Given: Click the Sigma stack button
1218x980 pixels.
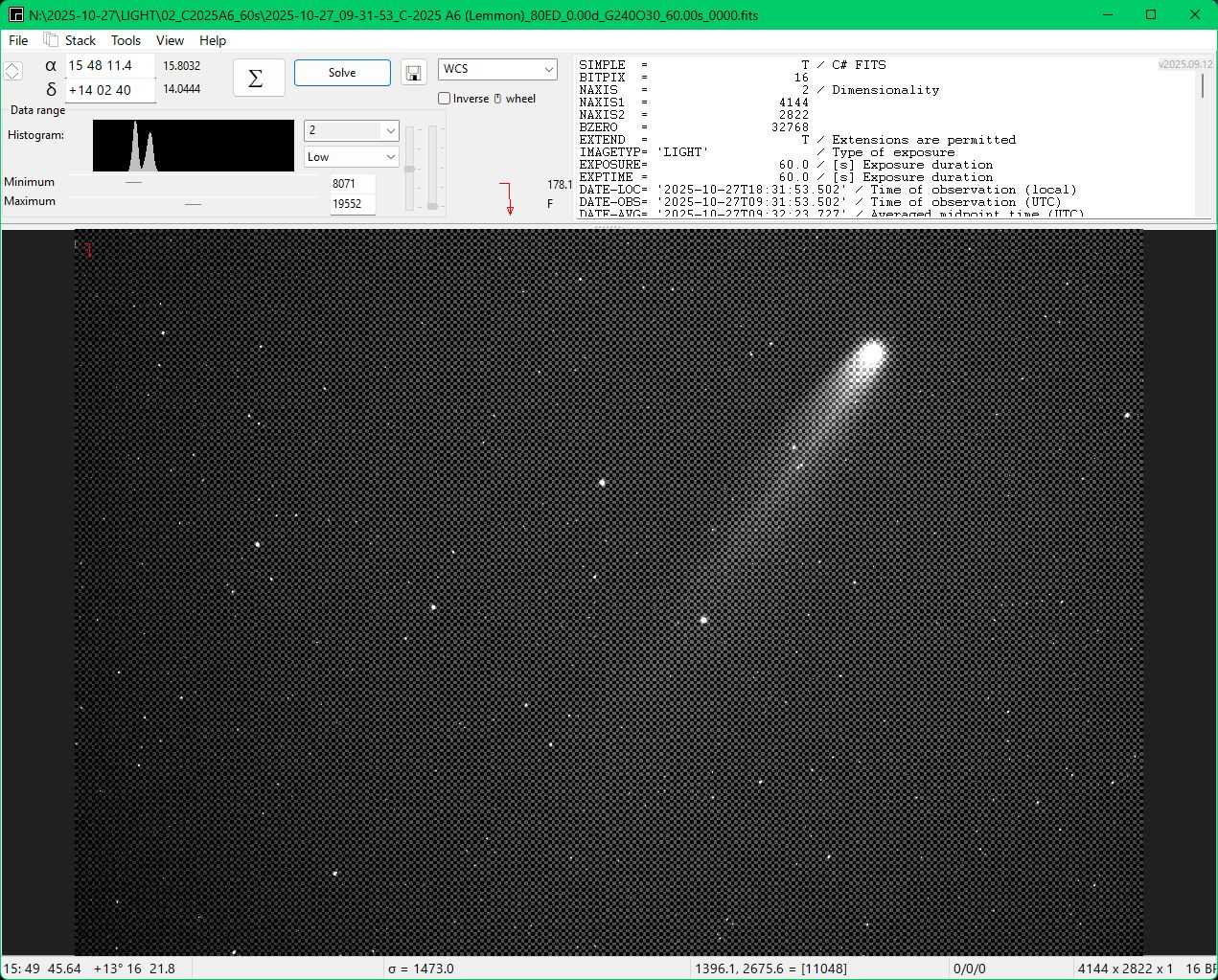Looking at the screenshot, I should point(258,79).
